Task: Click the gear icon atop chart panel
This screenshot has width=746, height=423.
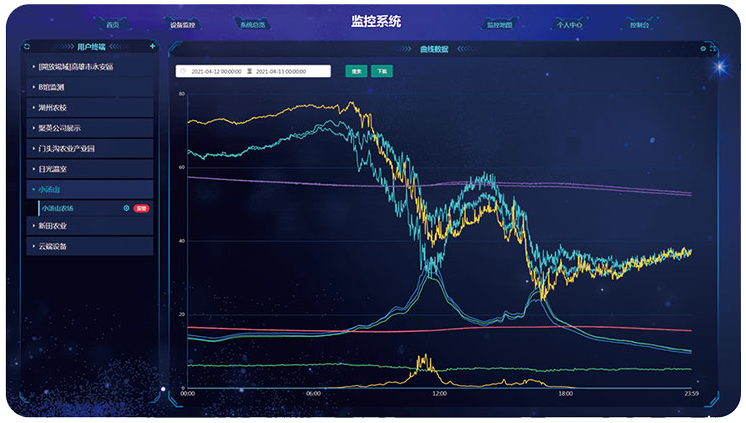Action: 703,47
